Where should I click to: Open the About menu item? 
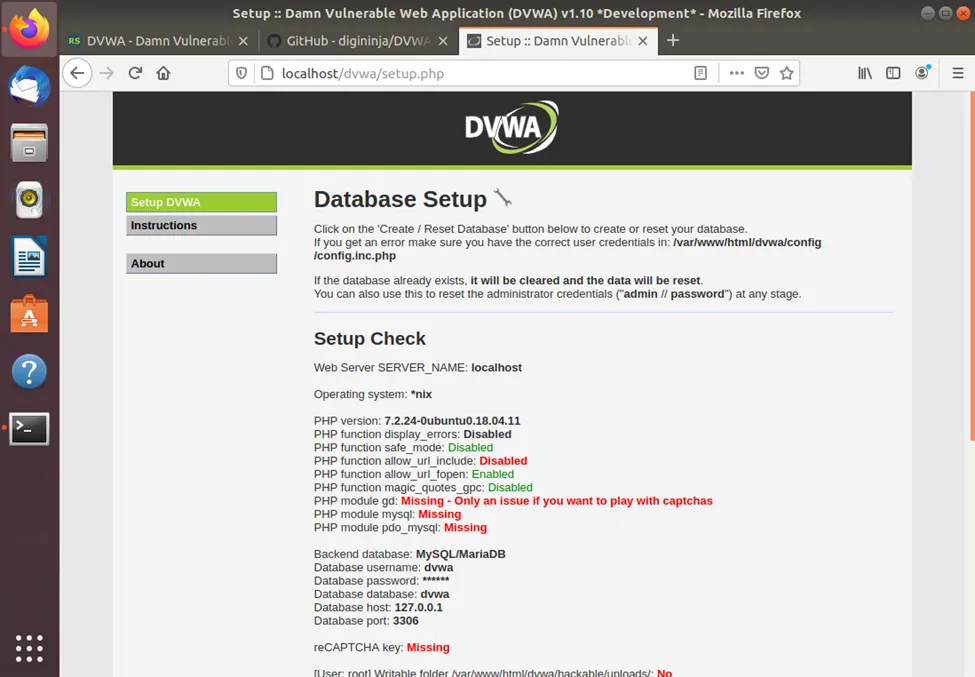[201, 264]
